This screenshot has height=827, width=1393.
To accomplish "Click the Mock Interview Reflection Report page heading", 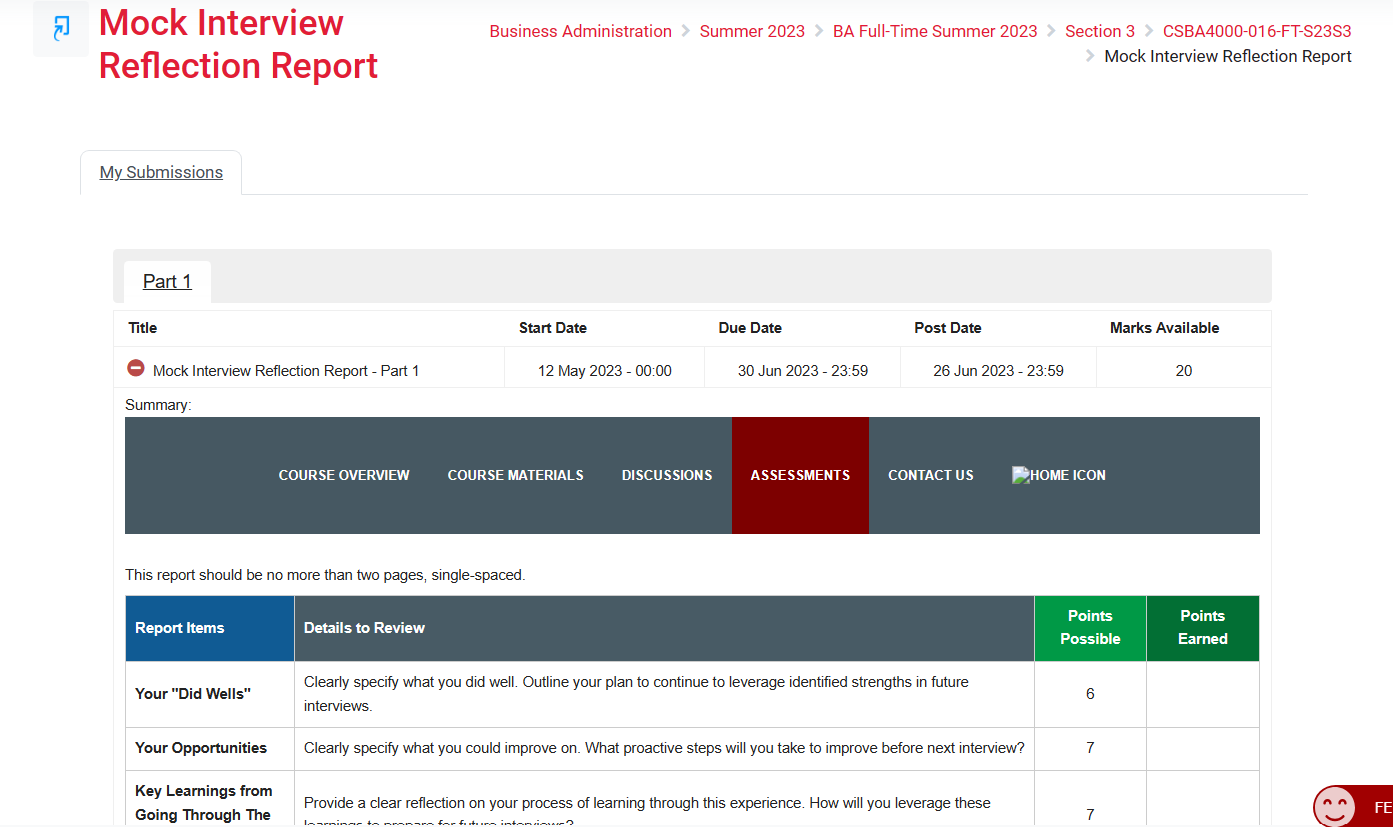I will [238, 44].
